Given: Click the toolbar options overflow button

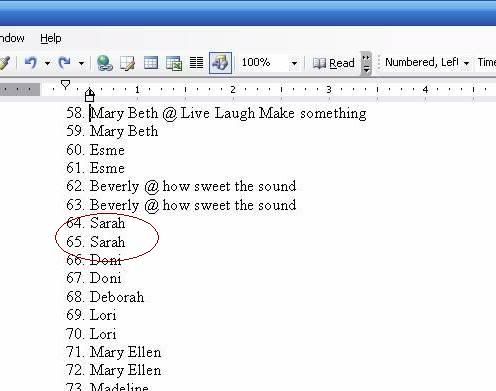Looking at the screenshot, I should click(x=366, y=63).
